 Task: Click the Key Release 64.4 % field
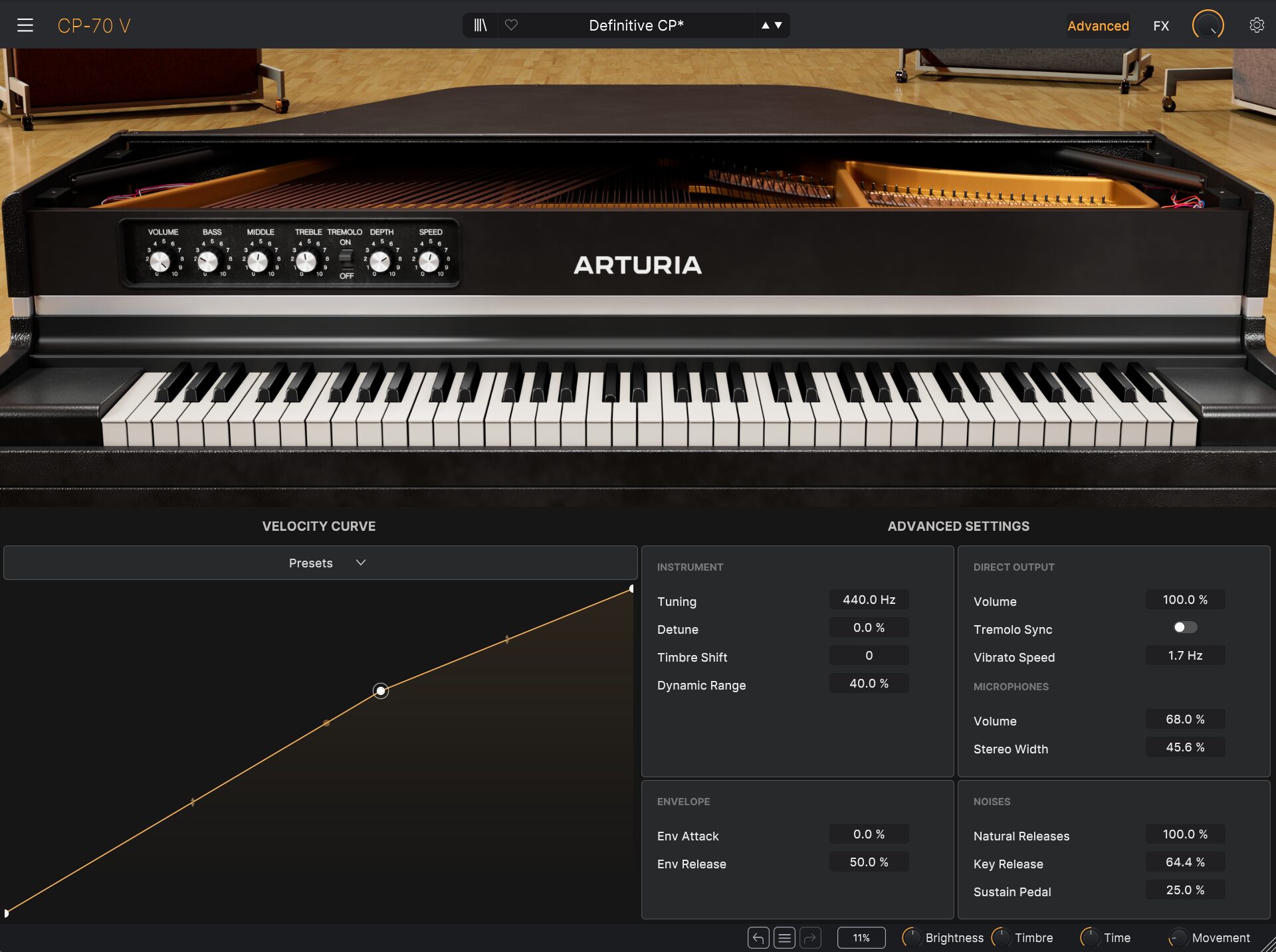(1185, 862)
